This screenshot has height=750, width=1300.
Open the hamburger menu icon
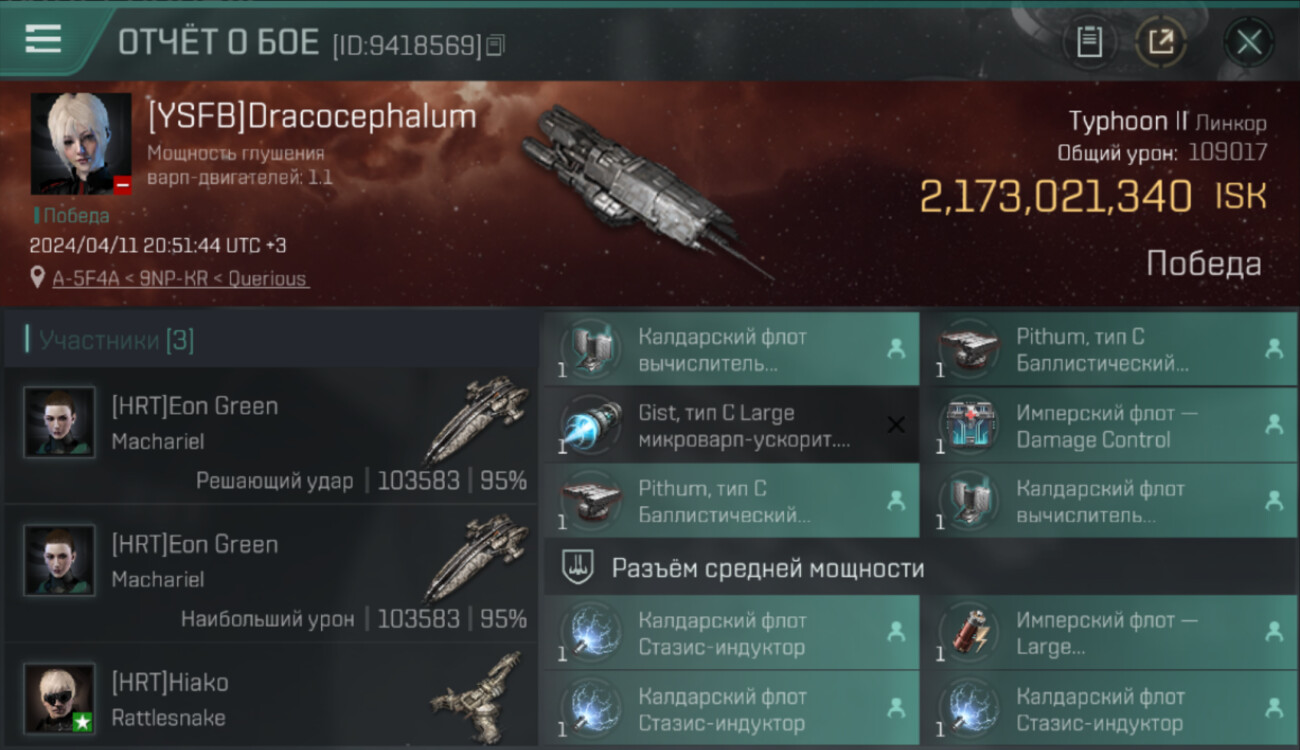click(43, 40)
